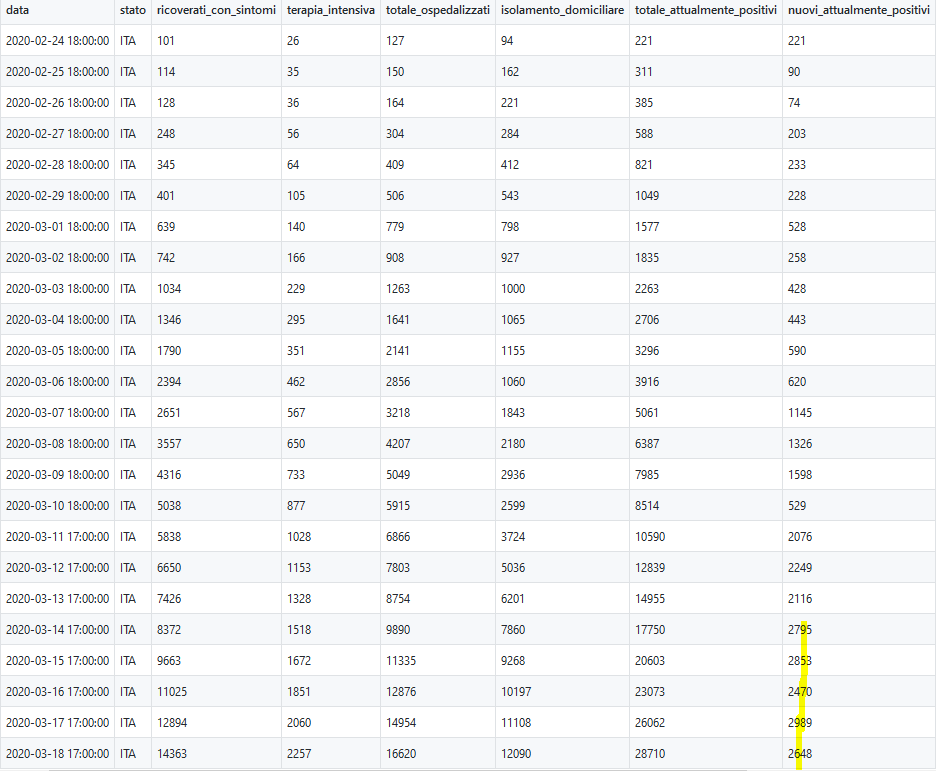The image size is (936, 771).
Task: Click ricoverati value 4316
Action: tap(169, 475)
